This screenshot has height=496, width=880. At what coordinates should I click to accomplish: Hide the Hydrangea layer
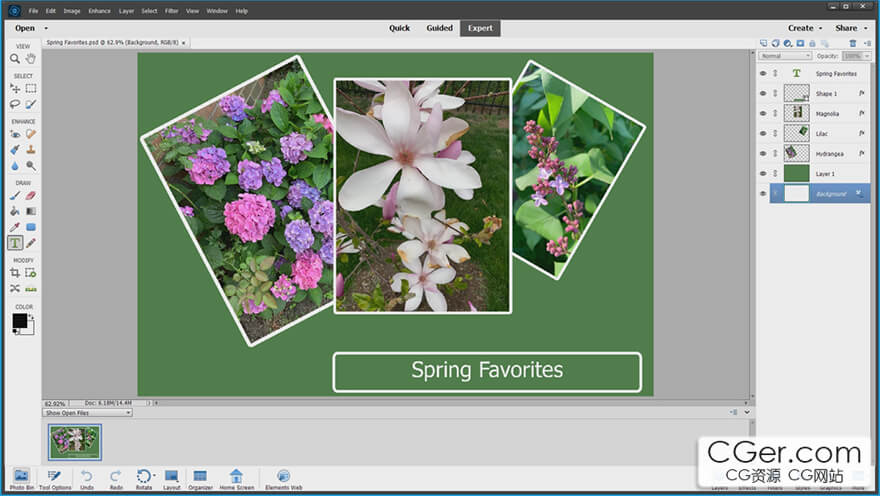(763, 153)
